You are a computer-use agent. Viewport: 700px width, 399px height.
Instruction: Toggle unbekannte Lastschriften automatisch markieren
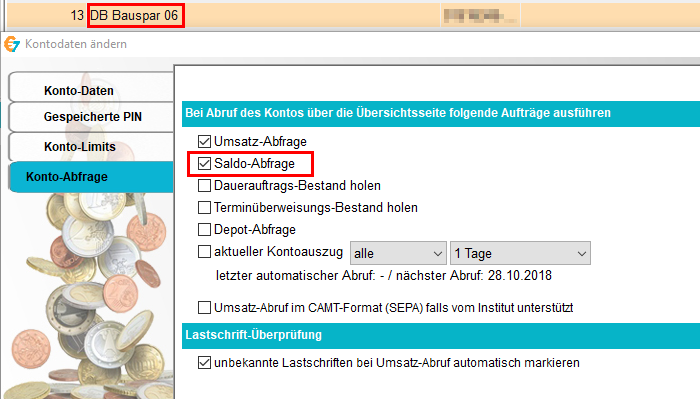pyautogui.click(x=204, y=362)
